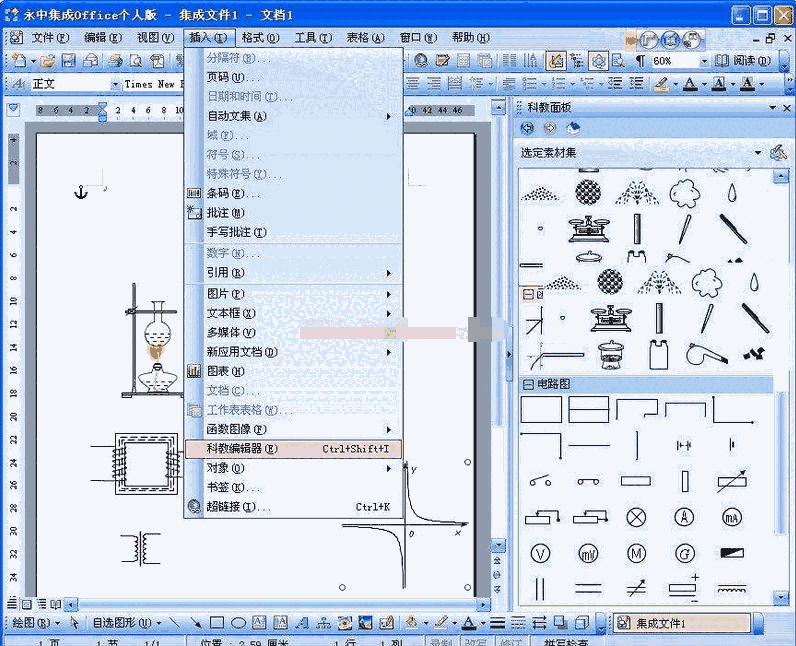Select the arrow drawing tool
The image size is (796, 646).
coord(195,622)
